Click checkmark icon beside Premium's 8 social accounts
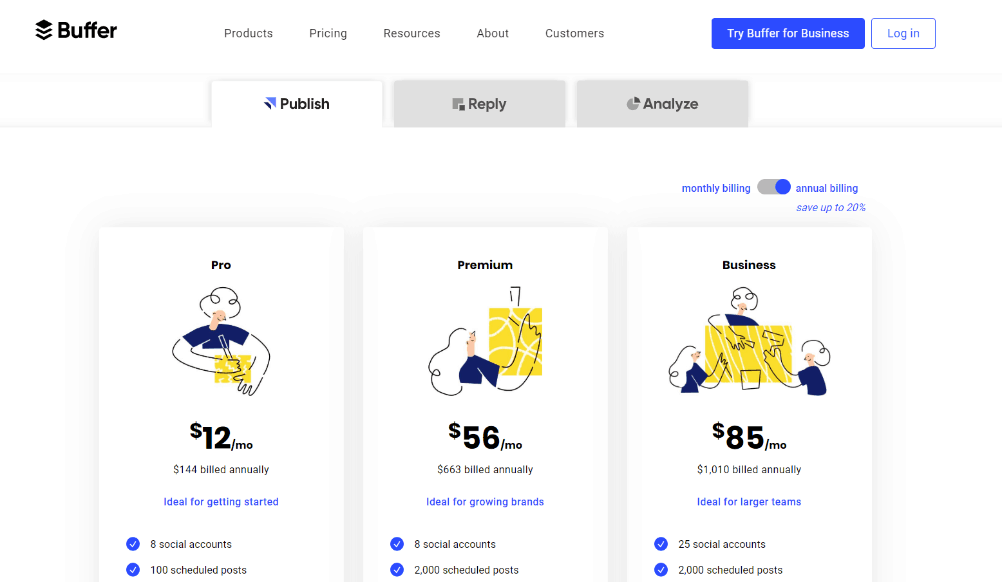The height and width of the screenshot is (582, 1002). point(397,544)
